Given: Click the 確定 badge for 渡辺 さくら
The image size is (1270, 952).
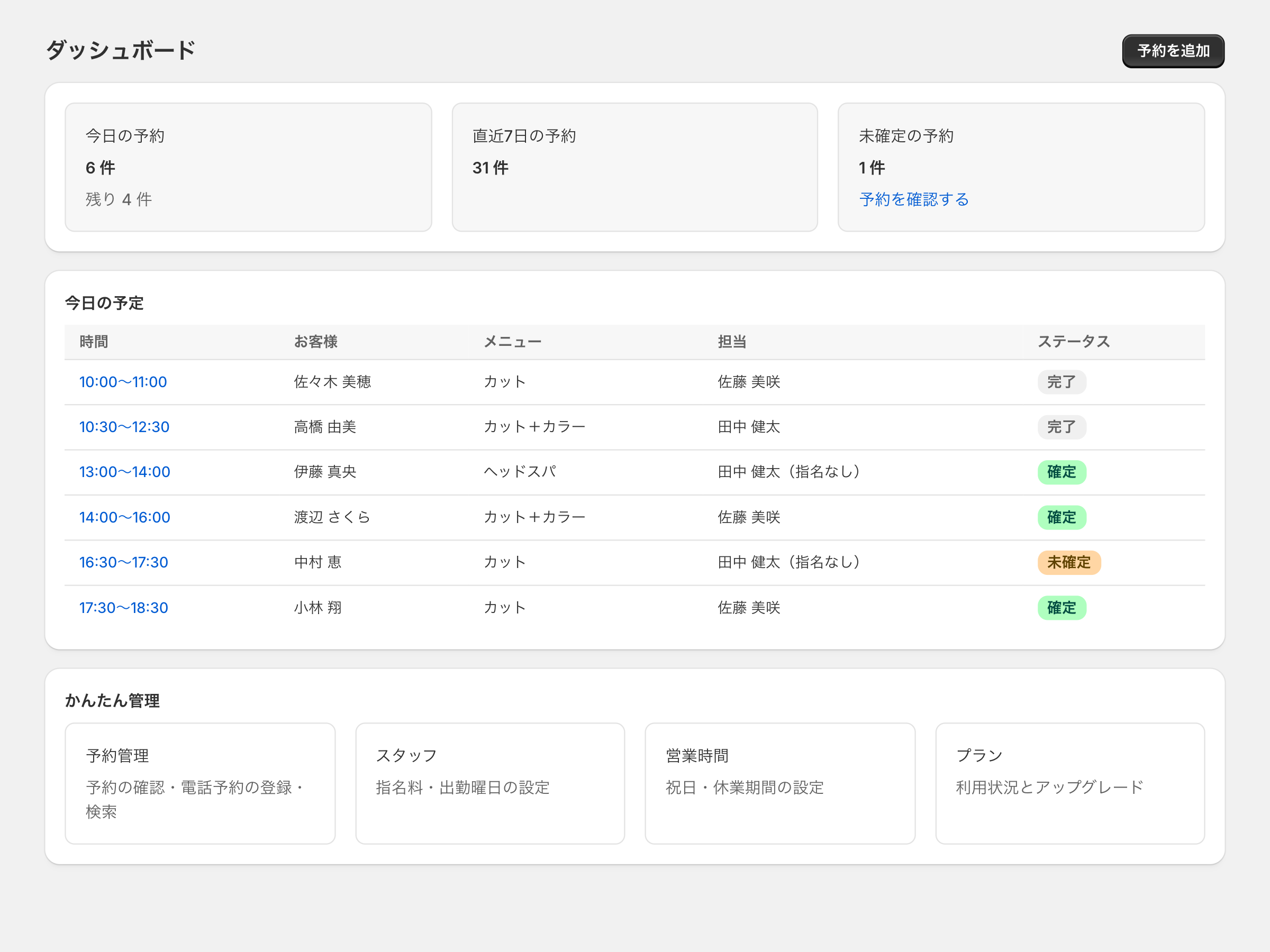Looking at the screenshot, I should (x=1061, y=517).
